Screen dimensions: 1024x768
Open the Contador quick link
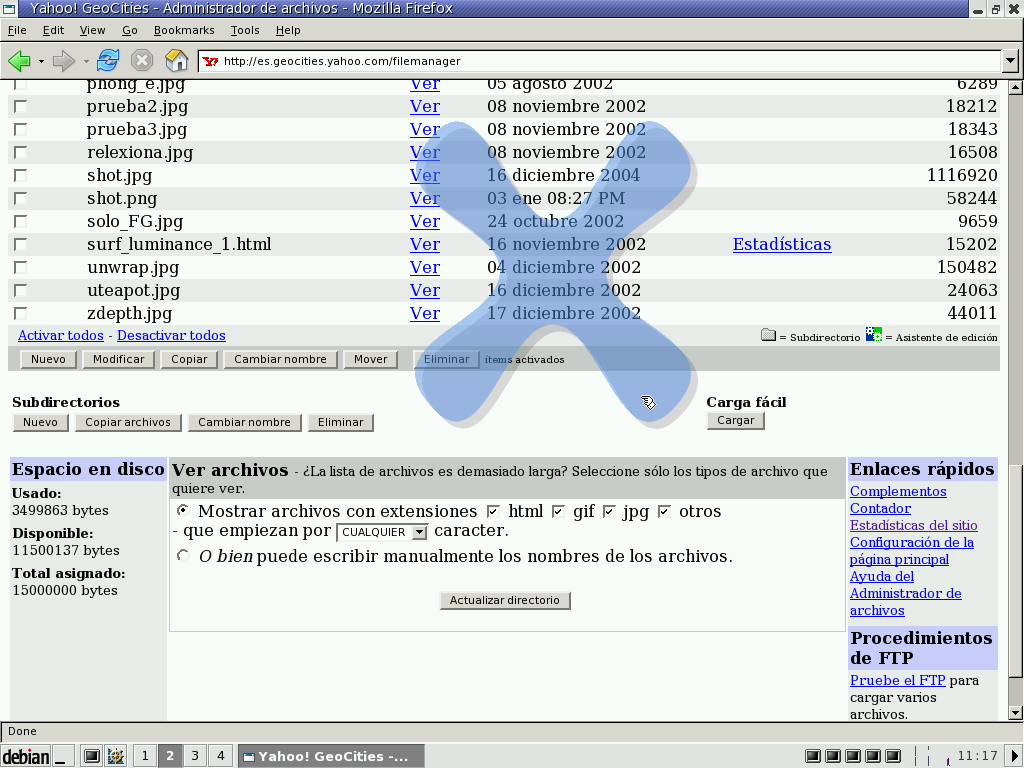point(880,508)
